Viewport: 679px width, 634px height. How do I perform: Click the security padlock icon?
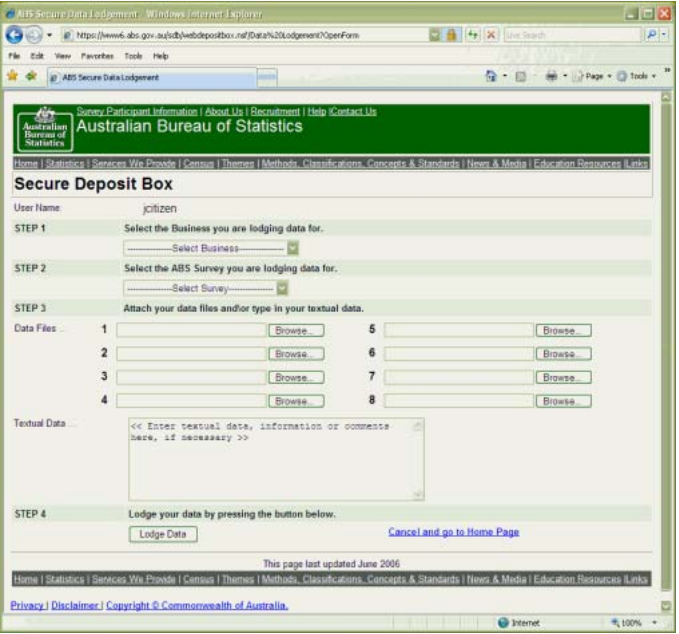pos(451,35)
